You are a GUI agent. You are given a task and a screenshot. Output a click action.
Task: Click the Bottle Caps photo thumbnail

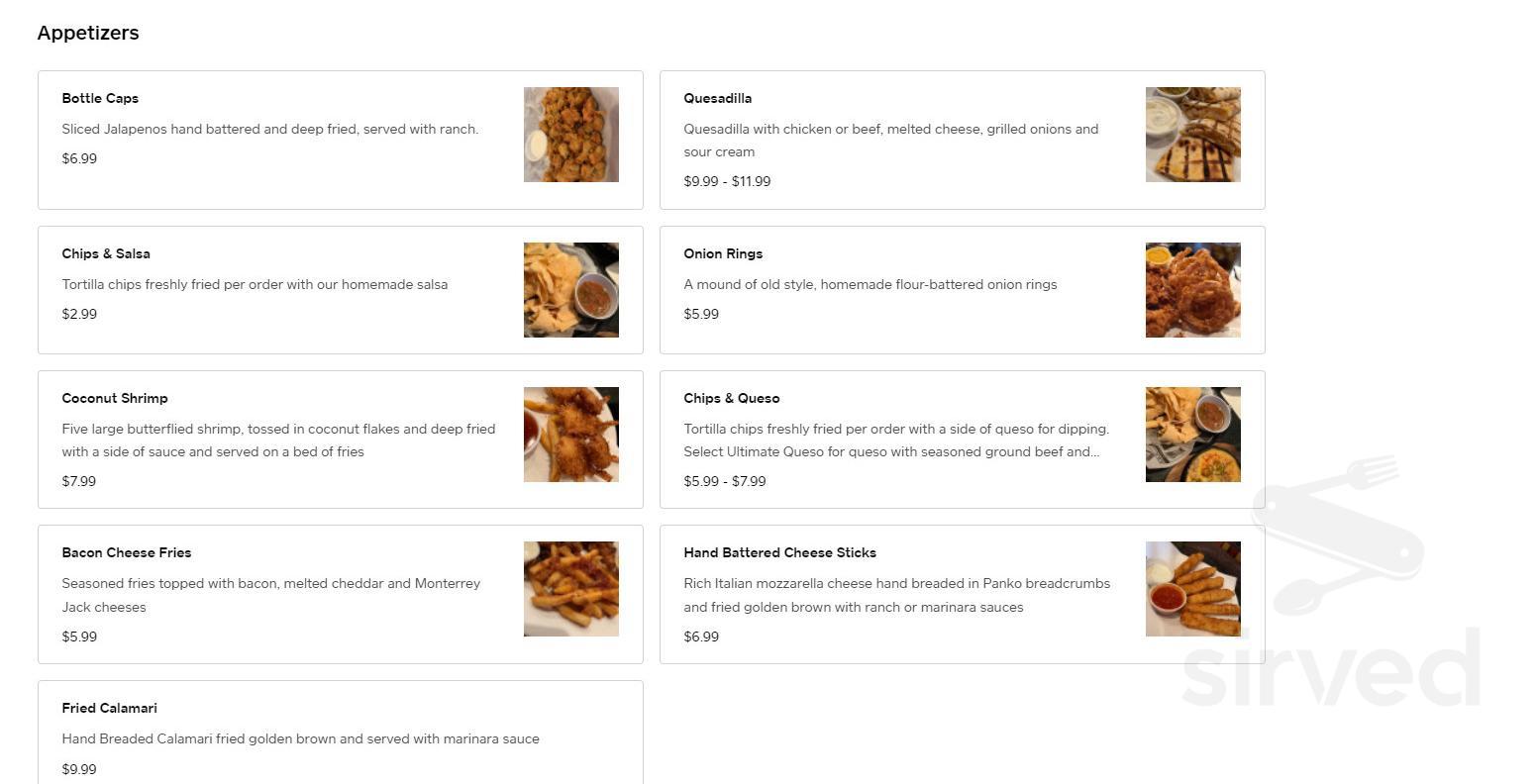pyautogui.click(x=571, y=135)
